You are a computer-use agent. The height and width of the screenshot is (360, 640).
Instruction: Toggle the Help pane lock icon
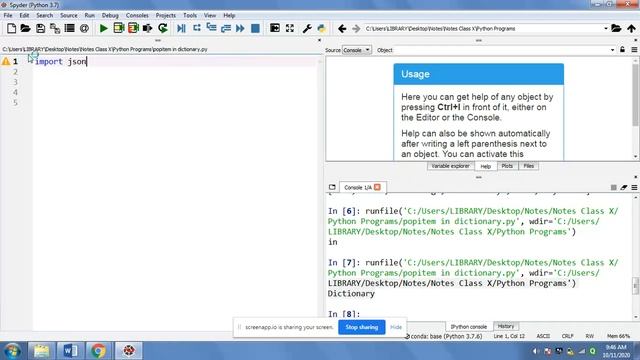[x=622, y=50]
